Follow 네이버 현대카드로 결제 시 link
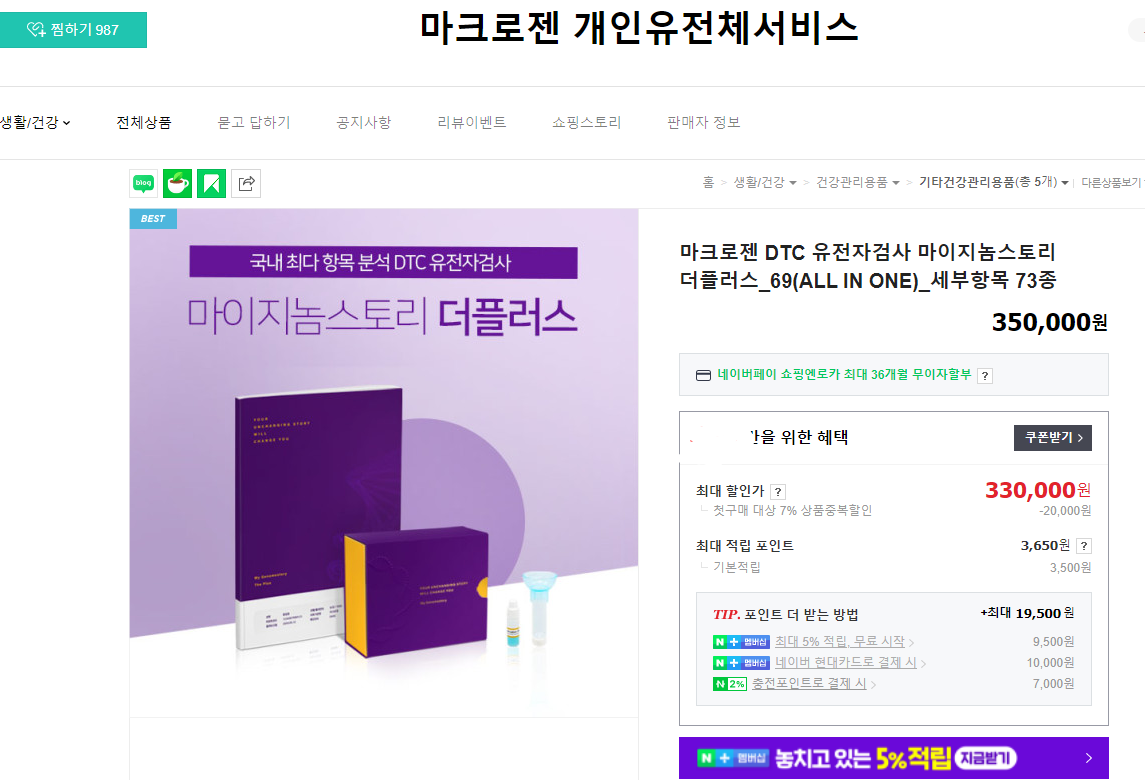 [x=846, y=662]
